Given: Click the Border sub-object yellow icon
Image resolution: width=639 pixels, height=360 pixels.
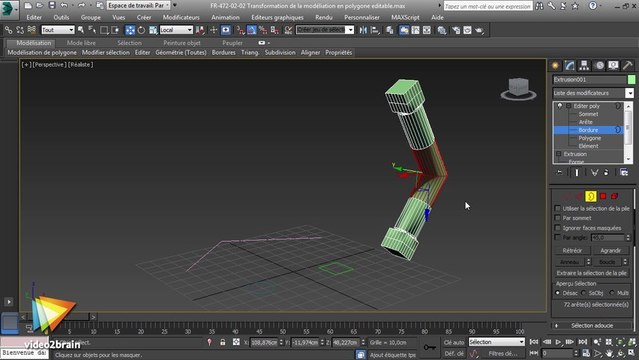Looking at the screenshot, I should click(591, 197).
